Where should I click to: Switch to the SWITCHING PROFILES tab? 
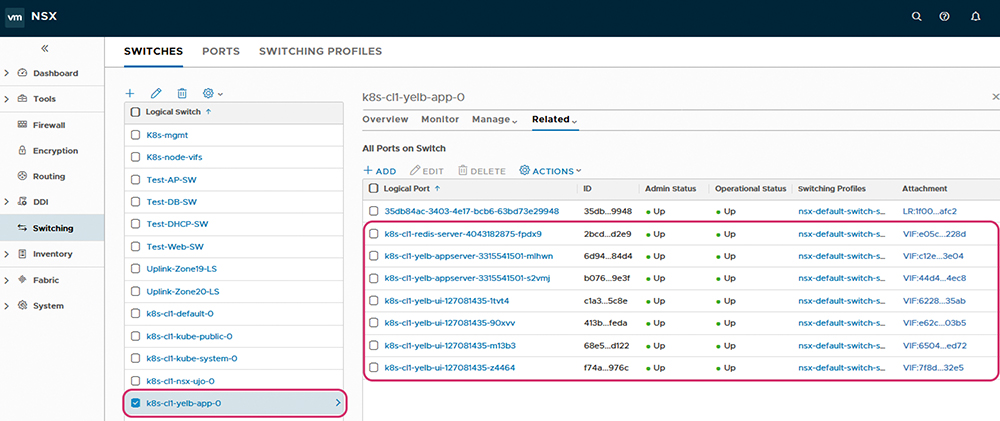pos(320,52)
